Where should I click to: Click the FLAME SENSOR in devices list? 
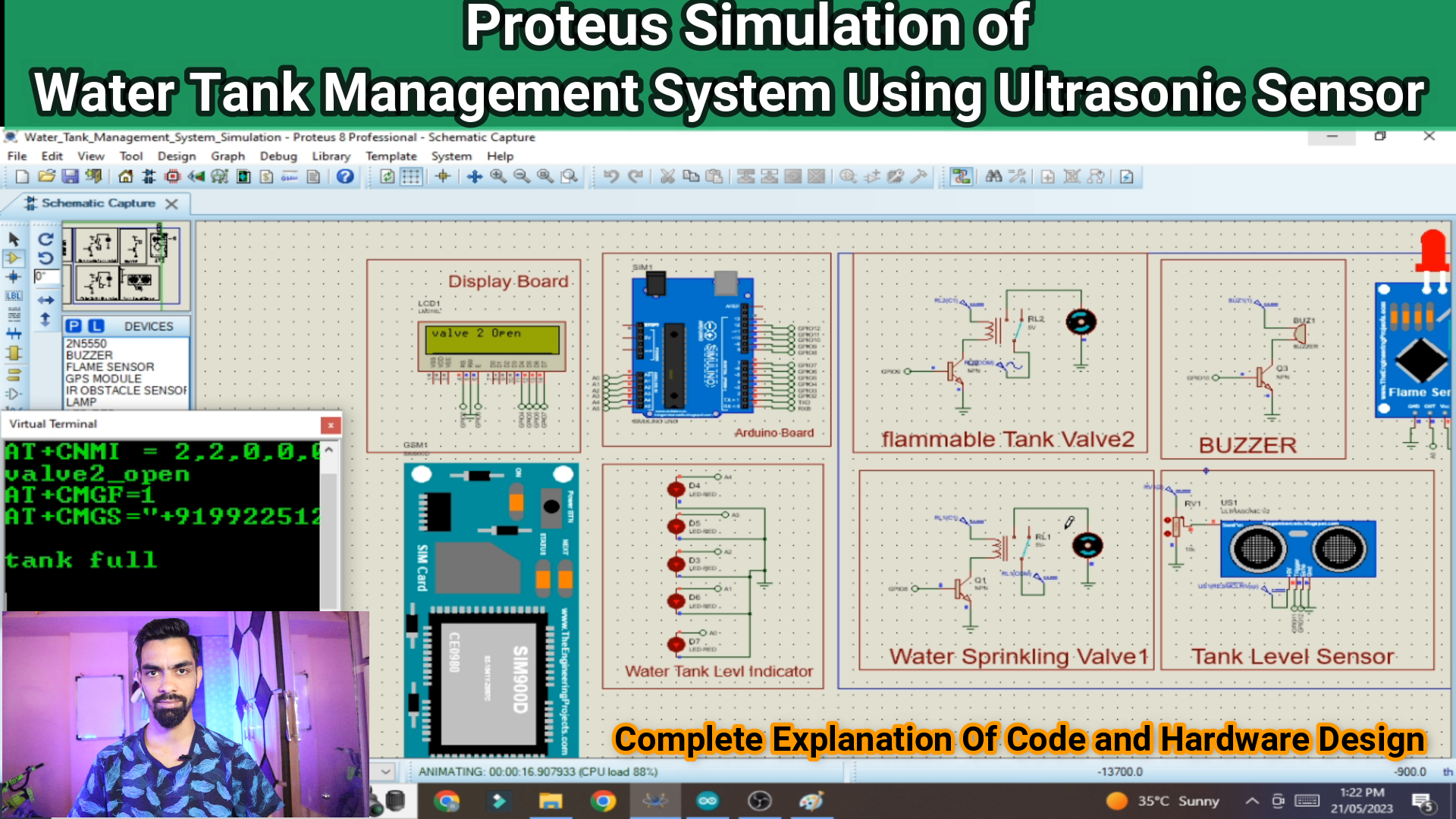(109, 368)
